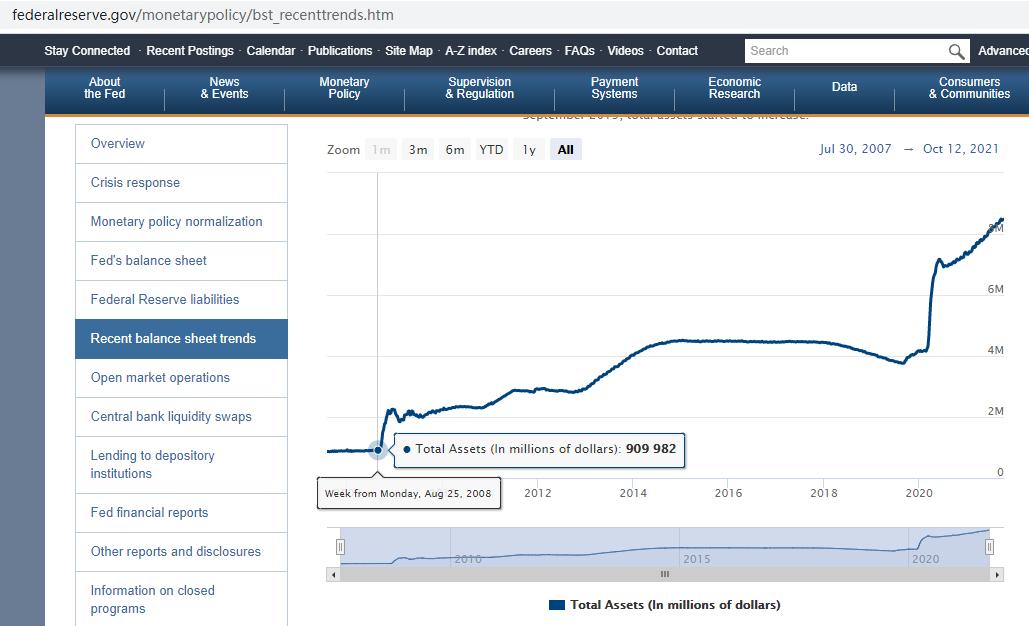Select the 6m zoom range
Image resolution: width=1029 pixels, height=626 pixels.
pyautogui.click(x=455, y=150)
